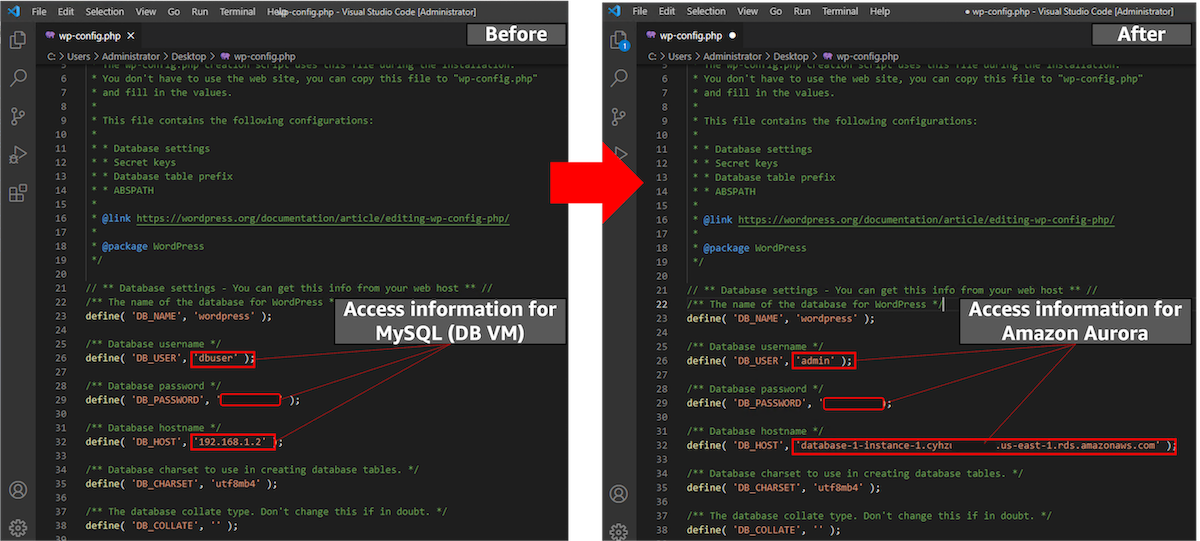Open Accounts menu in the right After window
The width and height of the screenshot is (1200, 541).
[x=619, y=493]
